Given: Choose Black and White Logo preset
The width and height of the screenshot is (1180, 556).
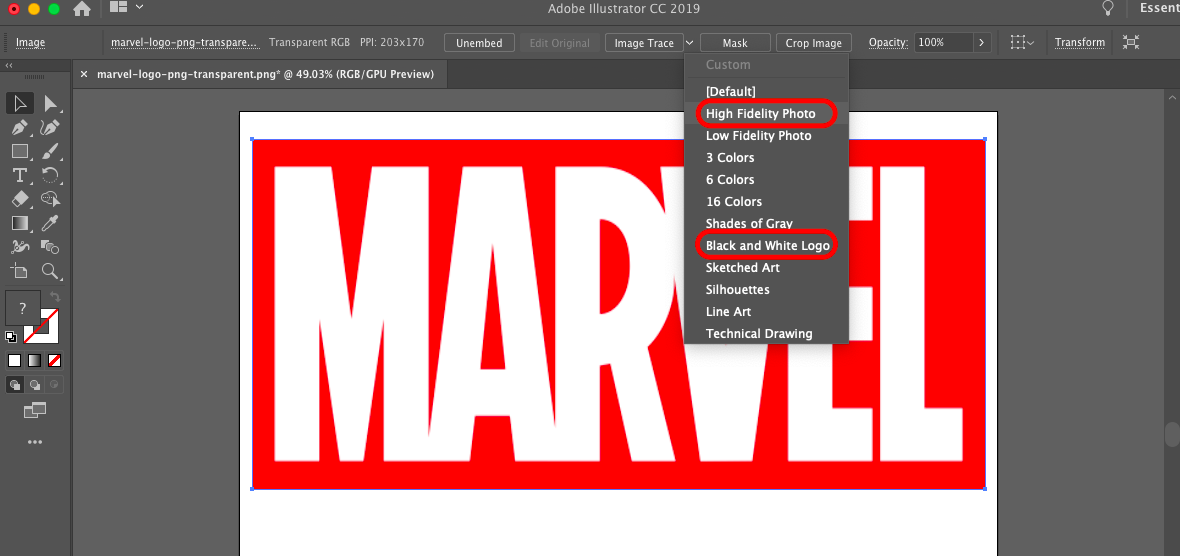Looking at the screenshot, I should [767, 245].
